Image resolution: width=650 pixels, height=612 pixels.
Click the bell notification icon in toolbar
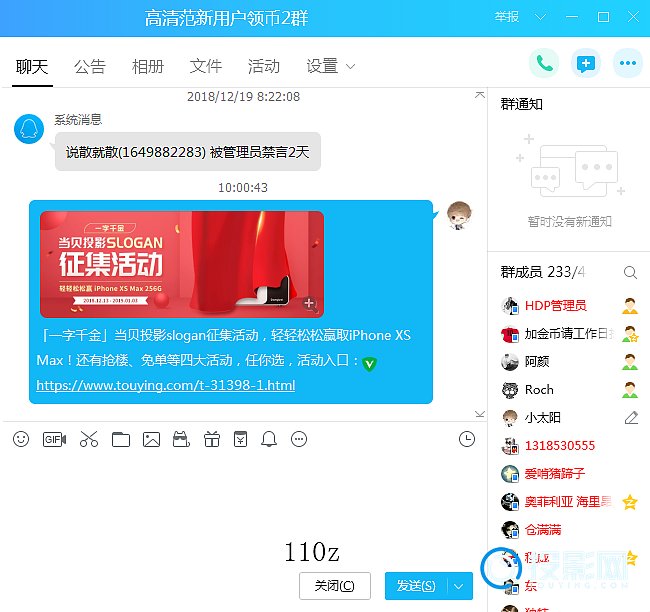coord(269,439)
